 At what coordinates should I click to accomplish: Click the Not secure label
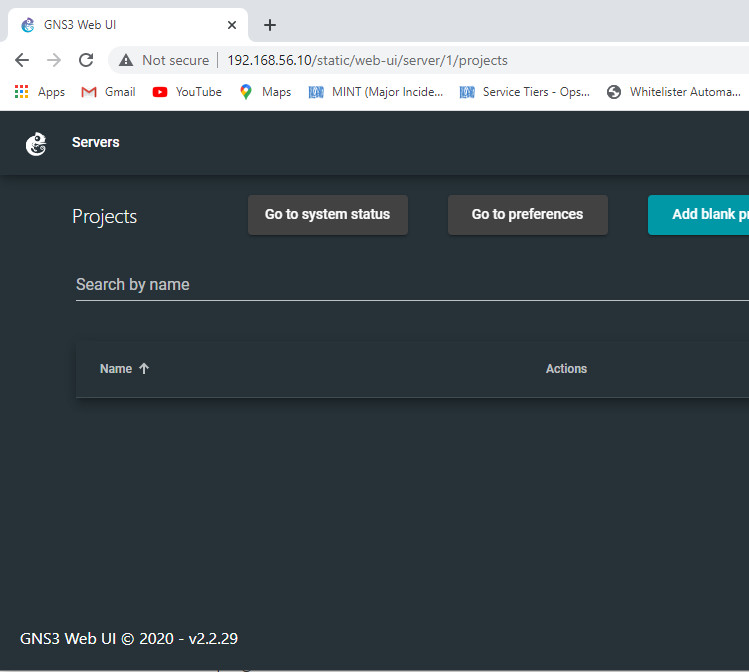pos(176,60)
